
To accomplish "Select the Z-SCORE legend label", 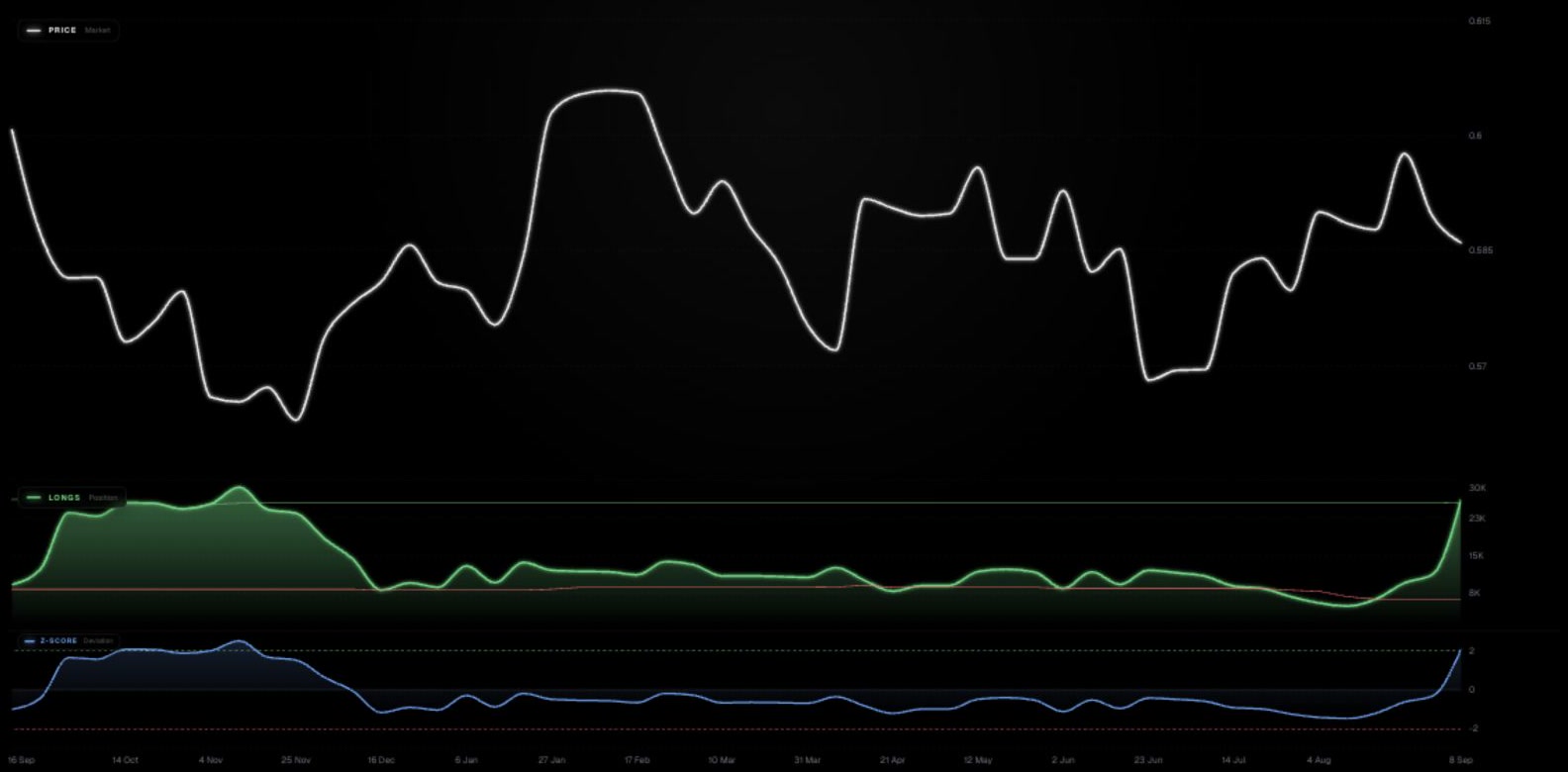I will (x=58, y=641).
